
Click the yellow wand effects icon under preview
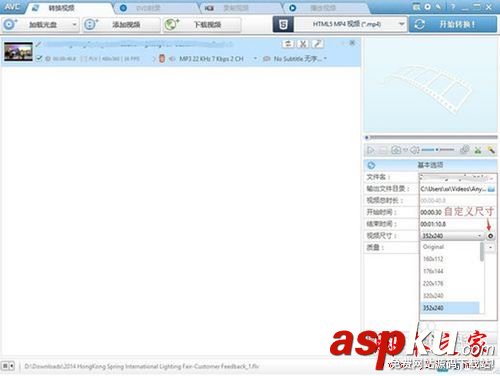[491, 150]
